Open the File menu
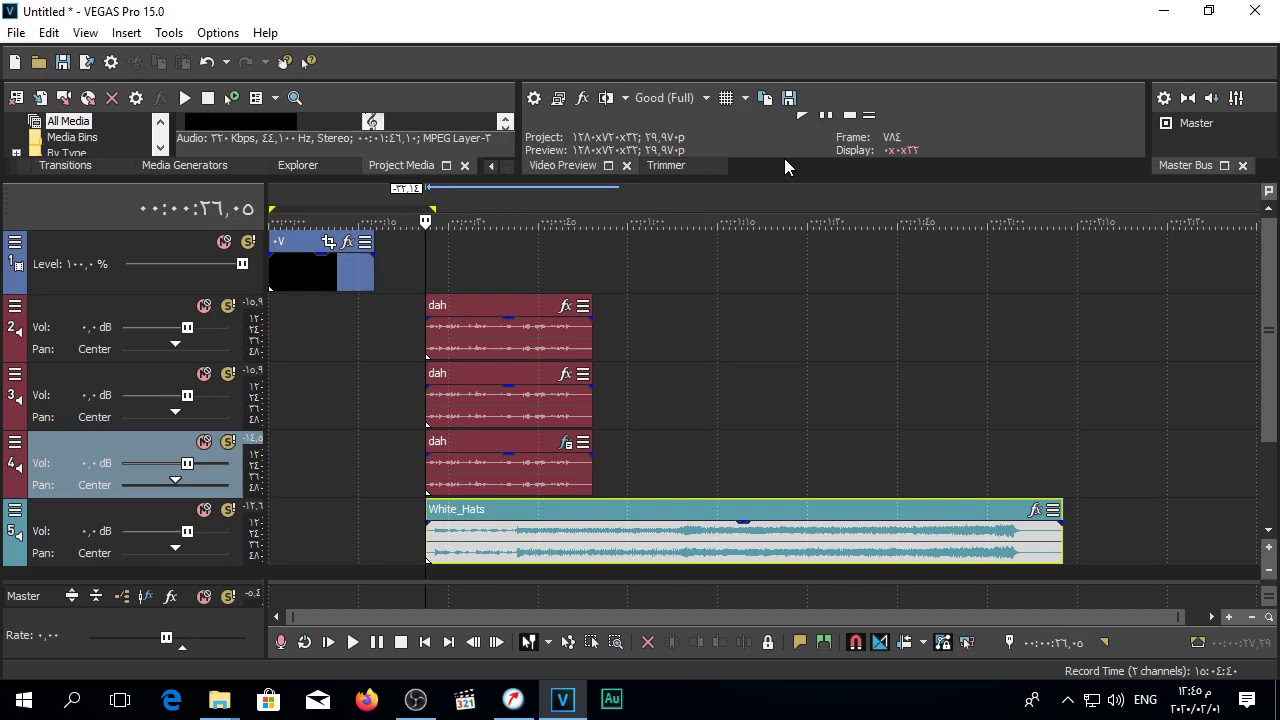This screenshot has height=720, width=1280. tap(16, 33)
